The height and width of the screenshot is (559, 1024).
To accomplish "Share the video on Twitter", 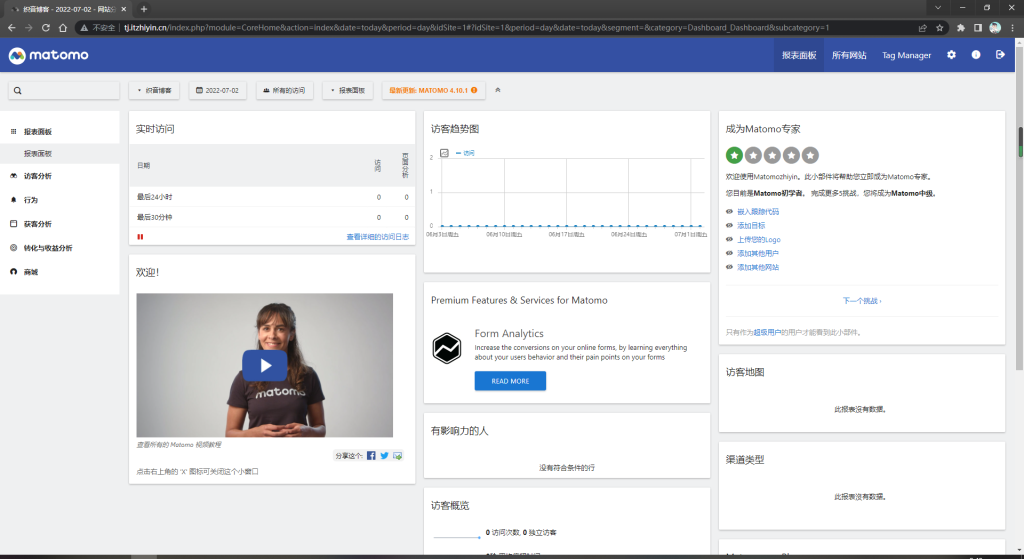I will click(384, 456).
